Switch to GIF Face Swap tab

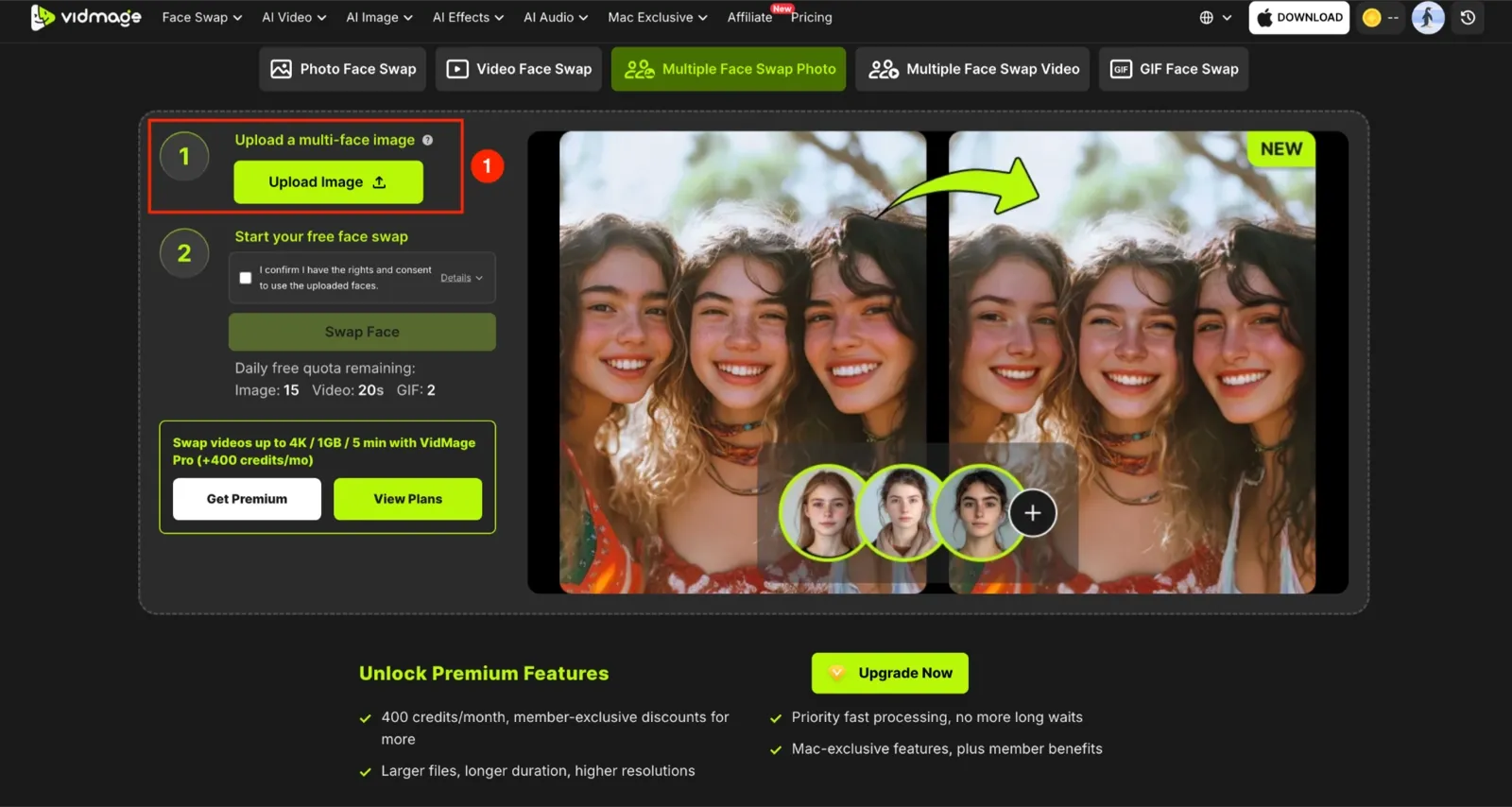(x=1174, y=69)
